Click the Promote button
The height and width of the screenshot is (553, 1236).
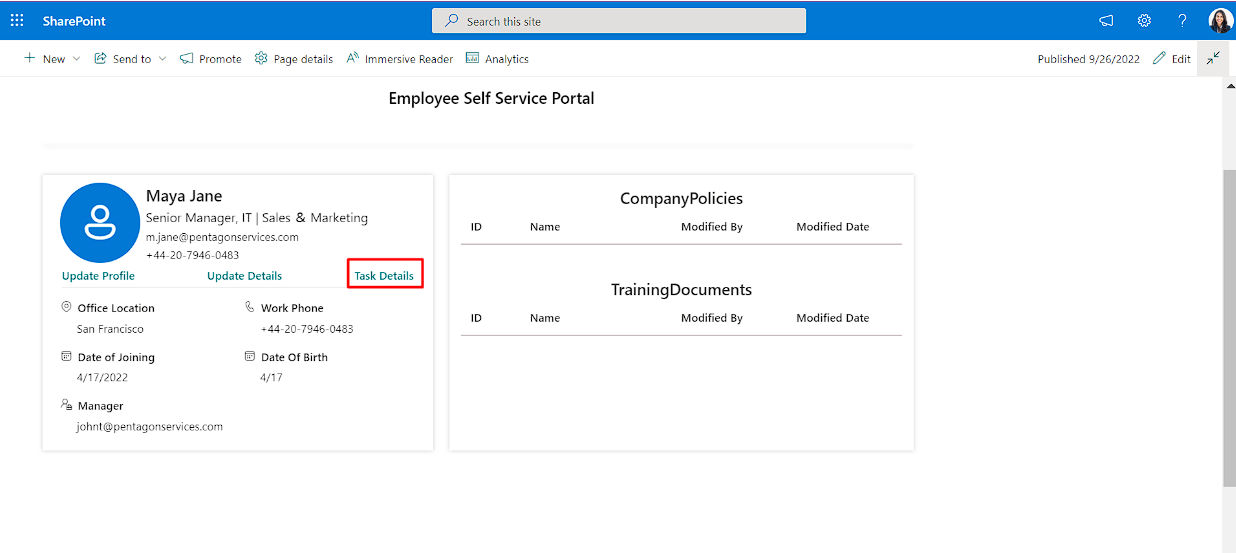click(x=211, y=59)
